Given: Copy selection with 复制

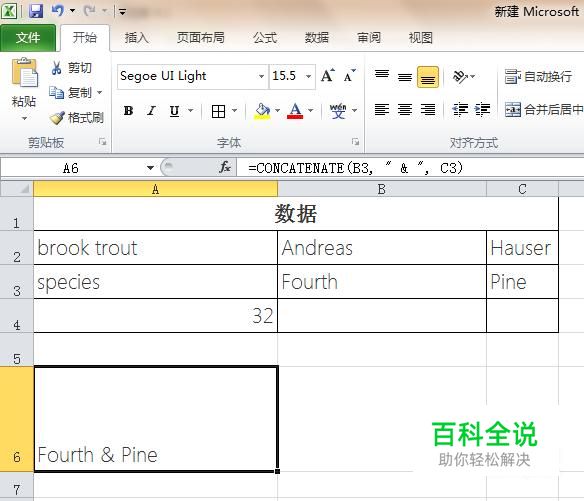Looking at the screenshot, I should click(71, 92).
